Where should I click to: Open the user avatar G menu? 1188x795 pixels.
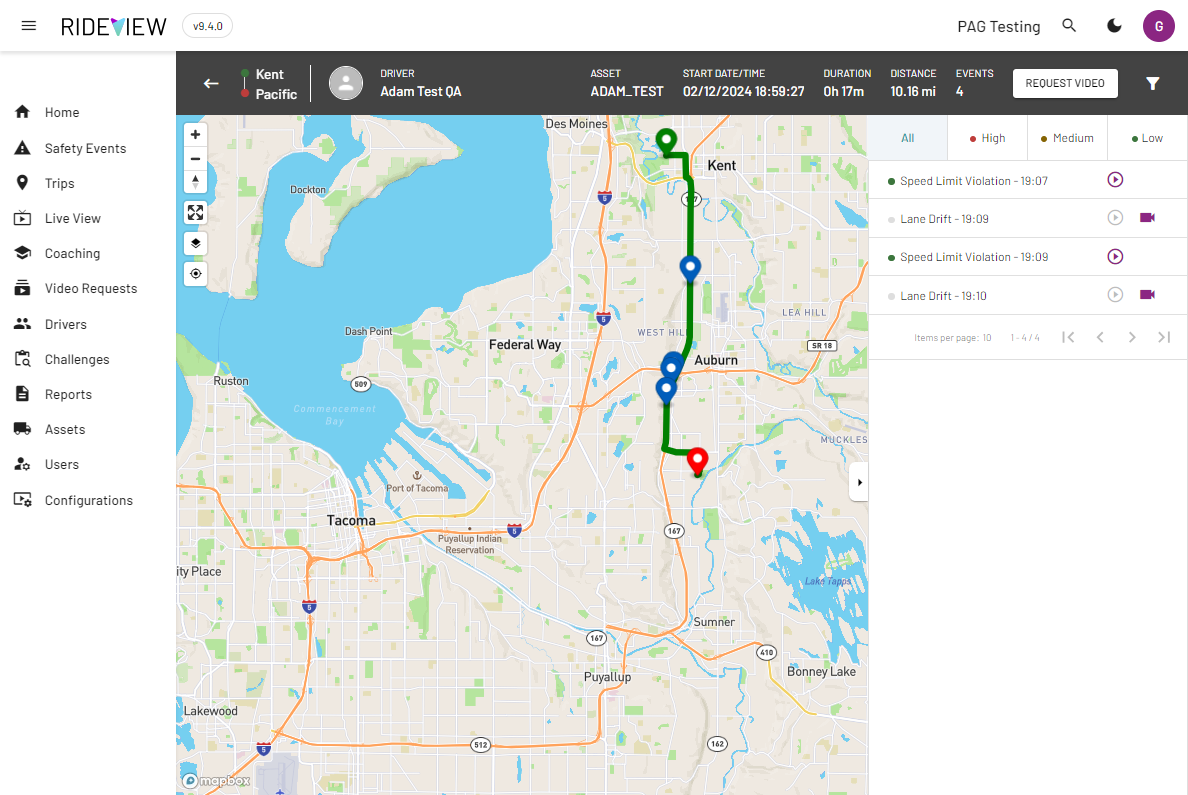point(1158,26)
